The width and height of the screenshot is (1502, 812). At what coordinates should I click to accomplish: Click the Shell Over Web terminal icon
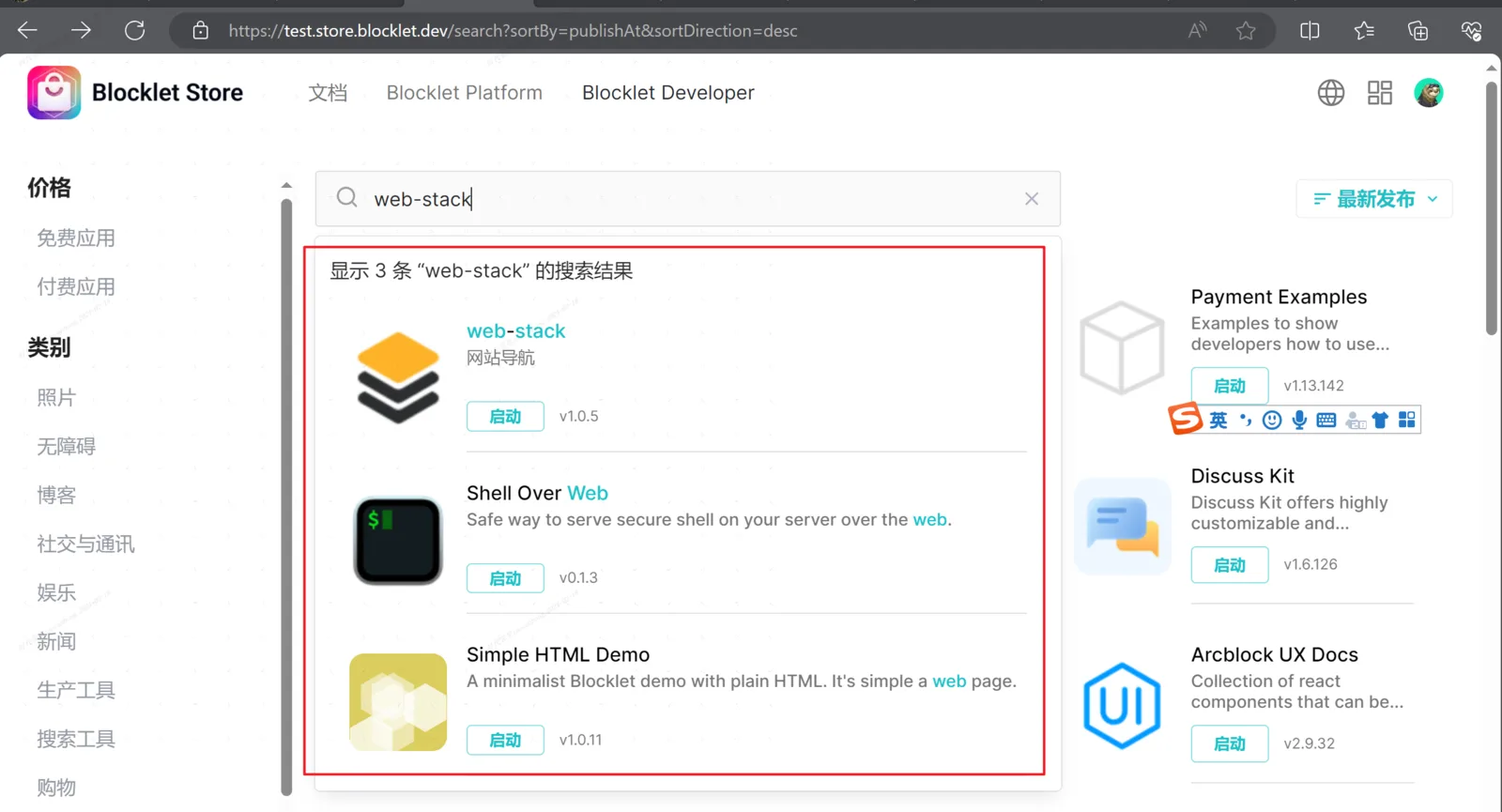pyautogui.click(x=398, y=541)
